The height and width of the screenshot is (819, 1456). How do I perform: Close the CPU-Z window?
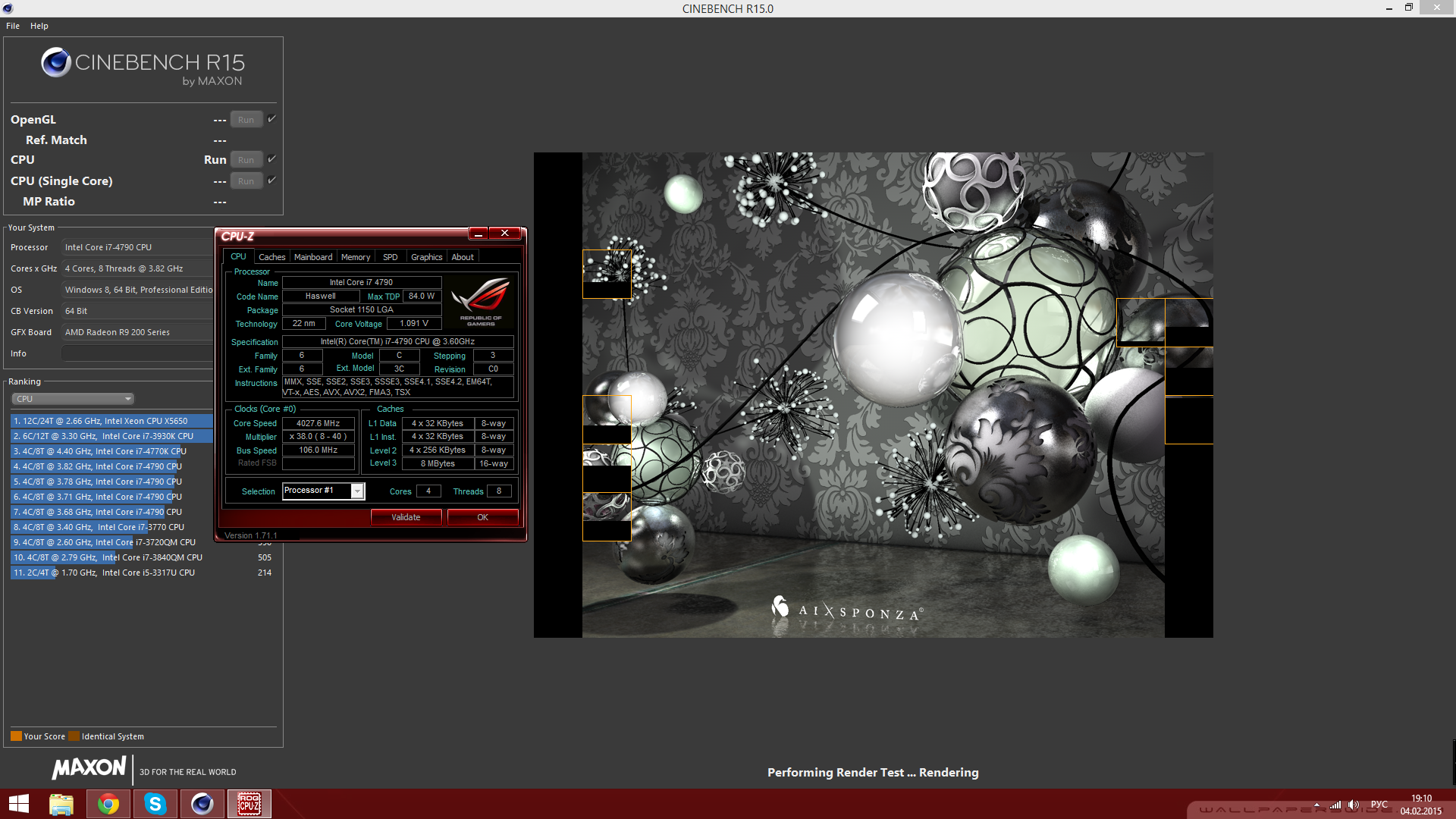pyautogui.click(x=504, y=234)
